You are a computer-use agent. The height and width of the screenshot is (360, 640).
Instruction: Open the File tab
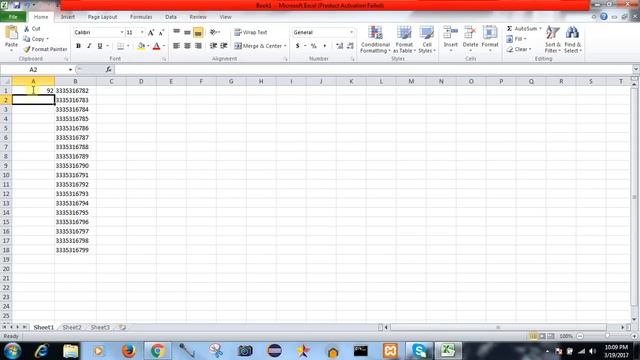click(13, 17)
